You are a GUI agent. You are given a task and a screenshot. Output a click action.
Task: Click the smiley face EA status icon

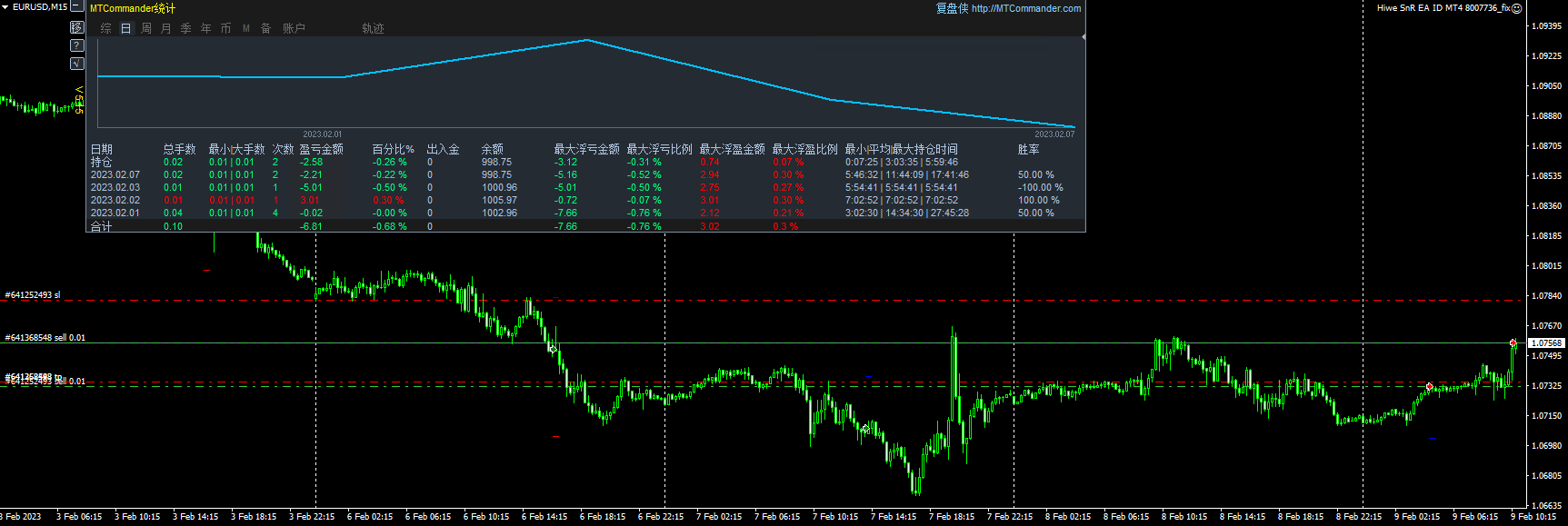point(1517,8)
